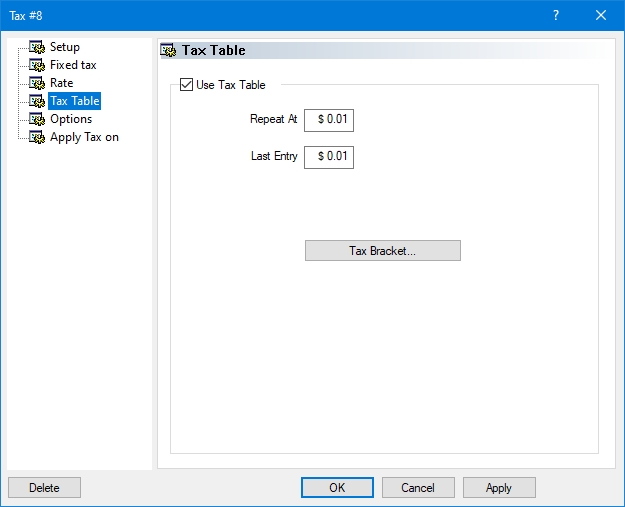Click the icon beside Setup in the tree
This screenshot has height=507, width=625.
(x=37, y=47)
